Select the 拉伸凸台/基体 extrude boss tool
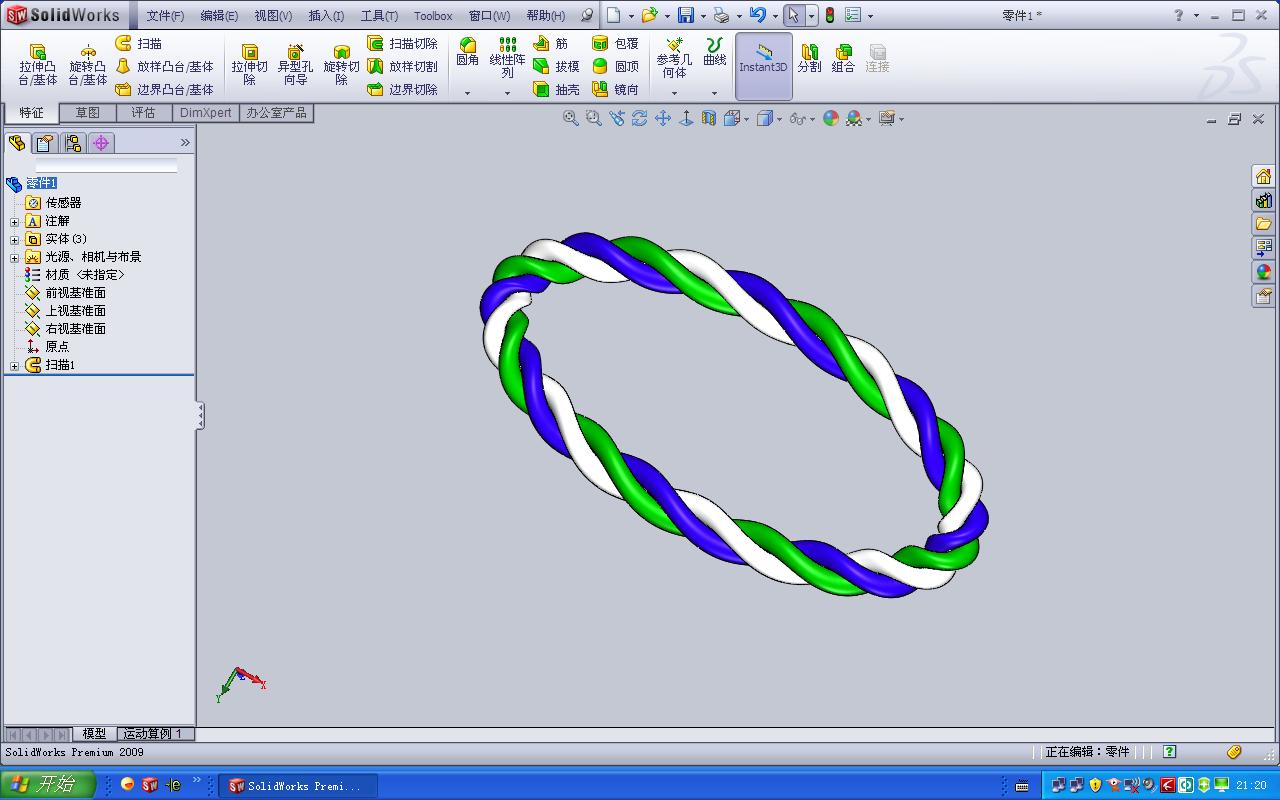This screenshot has height=800, width=1280. pyautogui.click(x=38, y=65)
